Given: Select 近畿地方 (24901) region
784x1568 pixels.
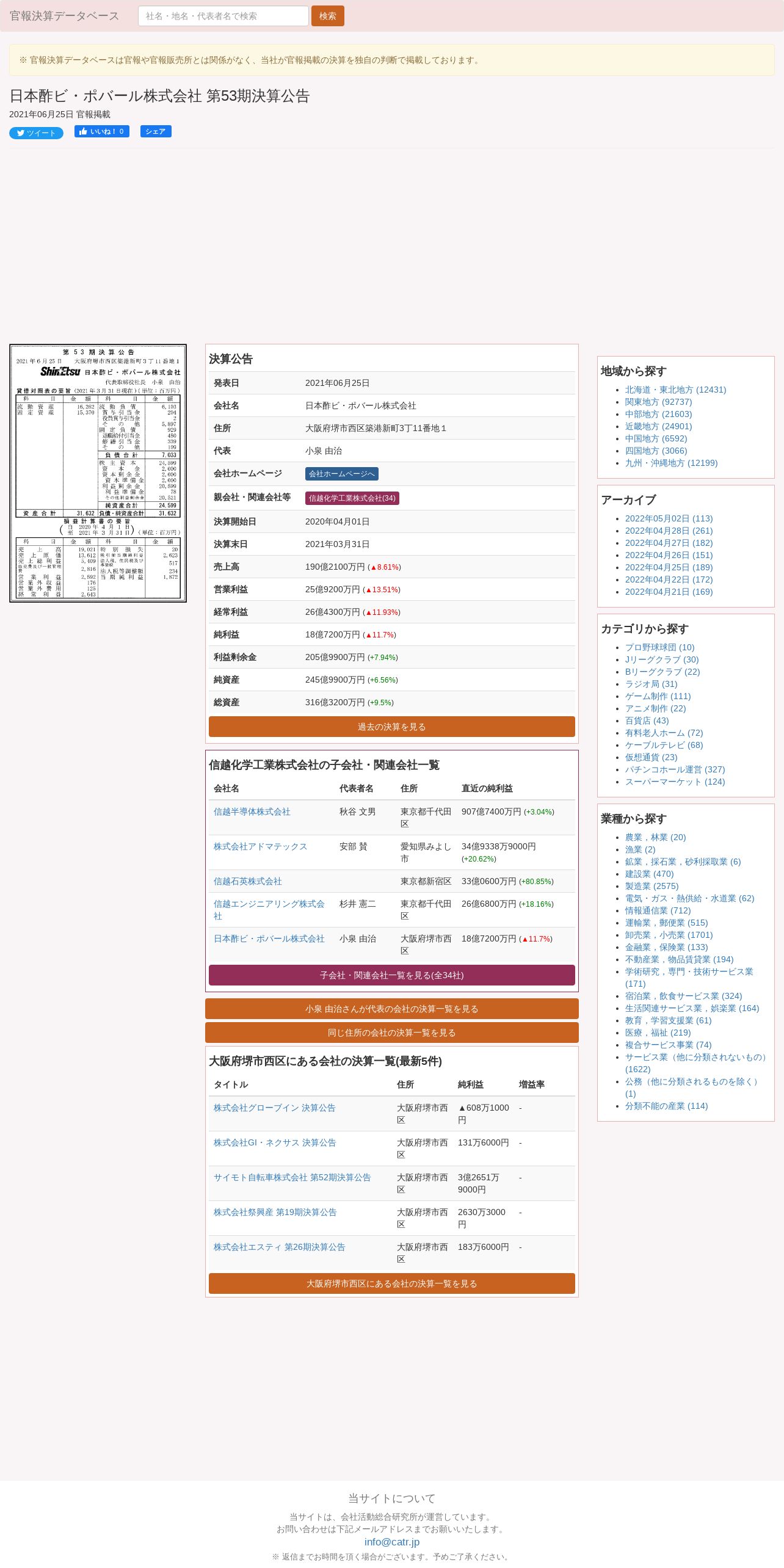Looking at the screenshot, I should tap(658, 426).
